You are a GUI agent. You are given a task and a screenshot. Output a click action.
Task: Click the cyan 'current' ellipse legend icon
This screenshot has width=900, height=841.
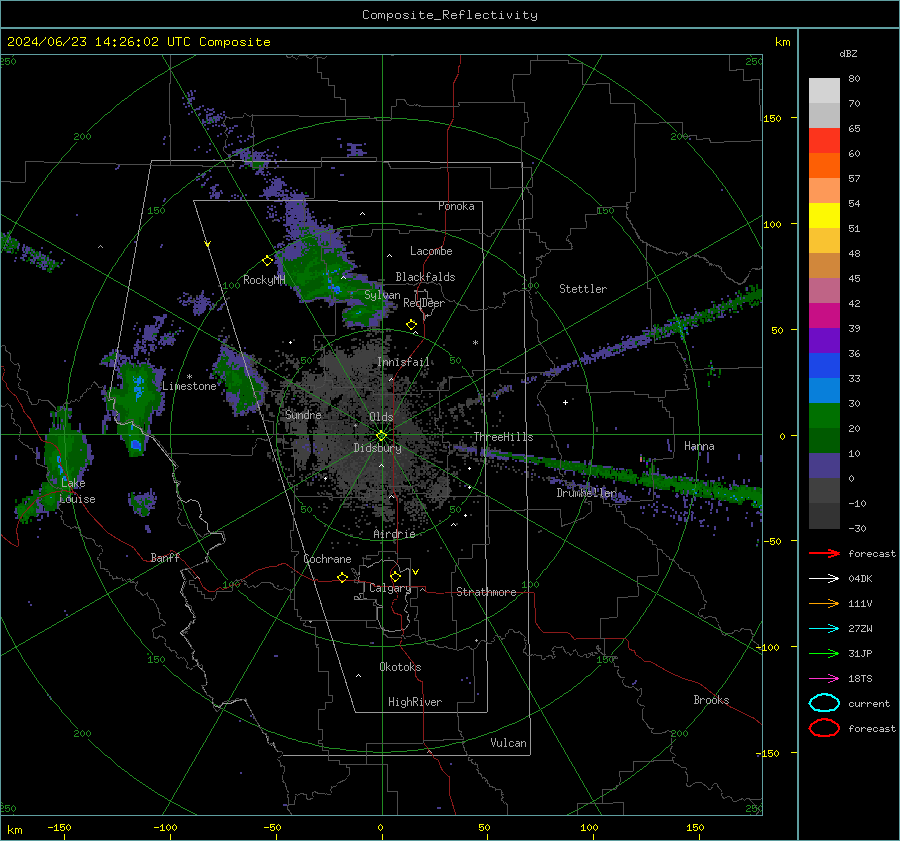tap(824, 703)
